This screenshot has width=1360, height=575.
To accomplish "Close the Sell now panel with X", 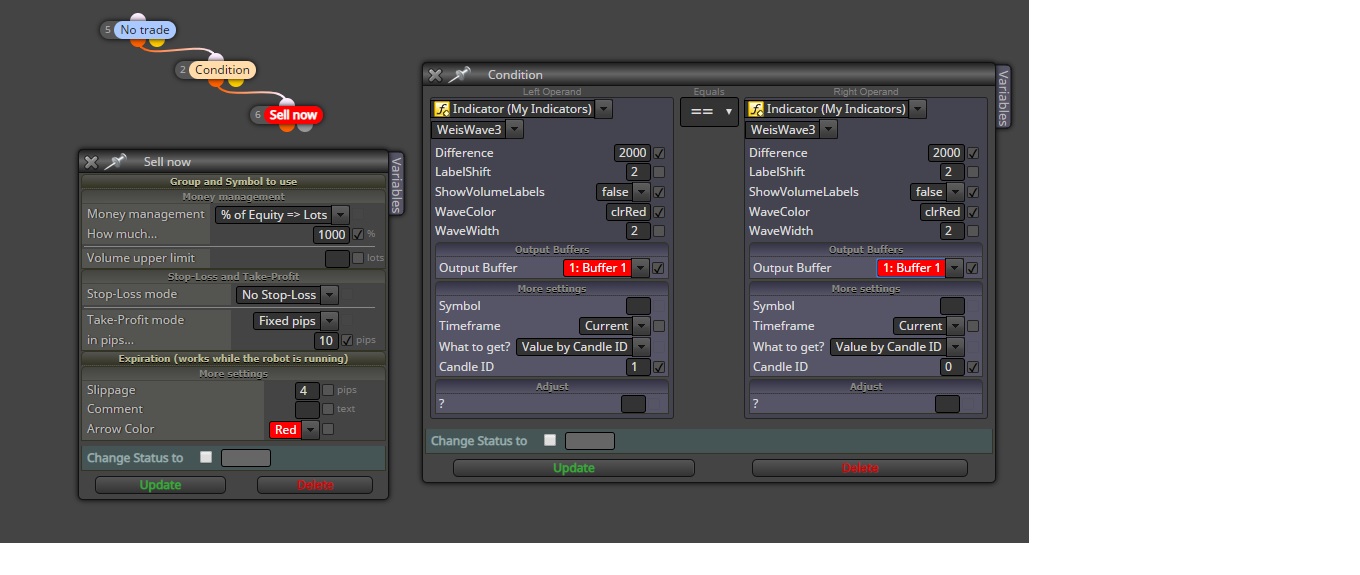I will point(91,162).
